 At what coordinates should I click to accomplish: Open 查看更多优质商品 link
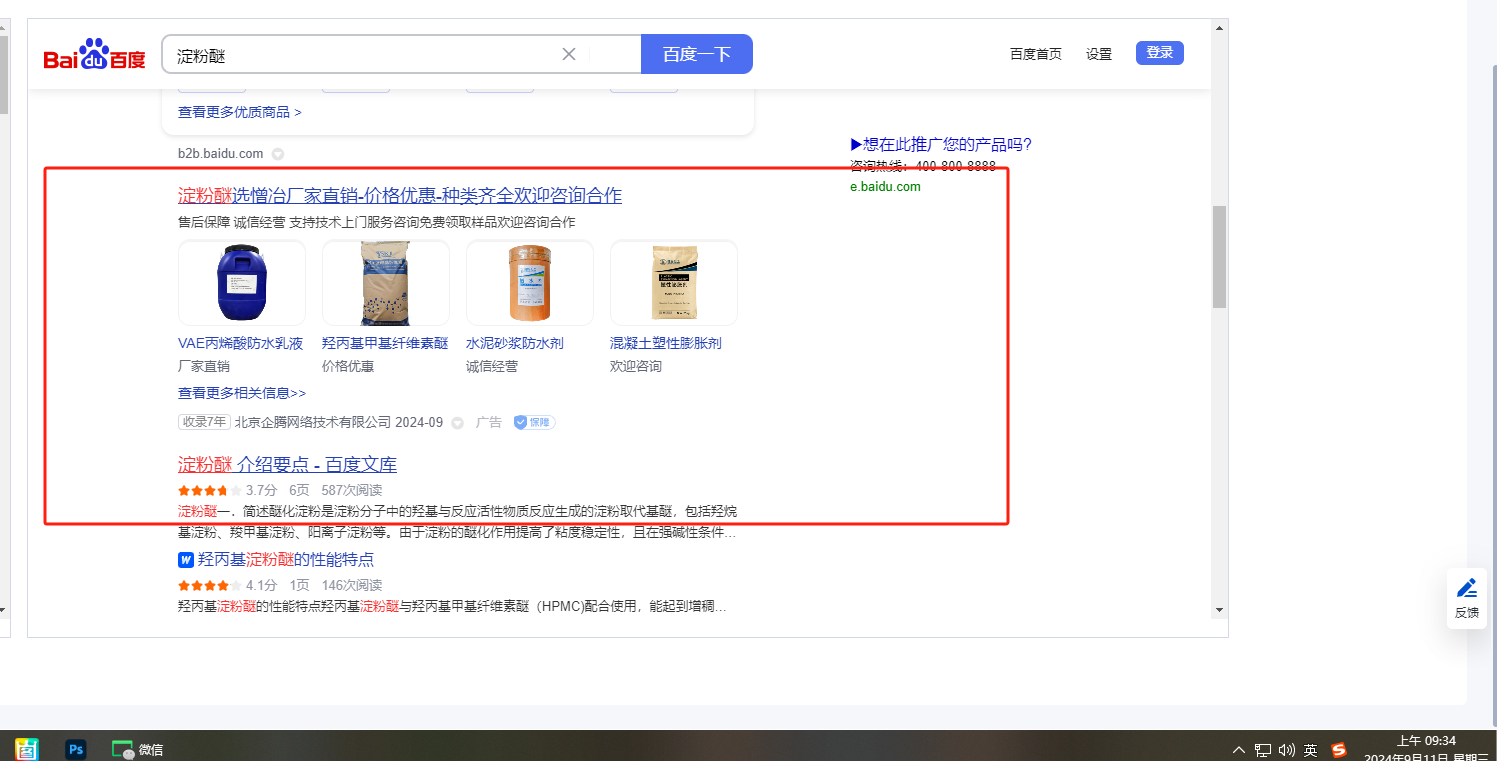coord(240,112)
